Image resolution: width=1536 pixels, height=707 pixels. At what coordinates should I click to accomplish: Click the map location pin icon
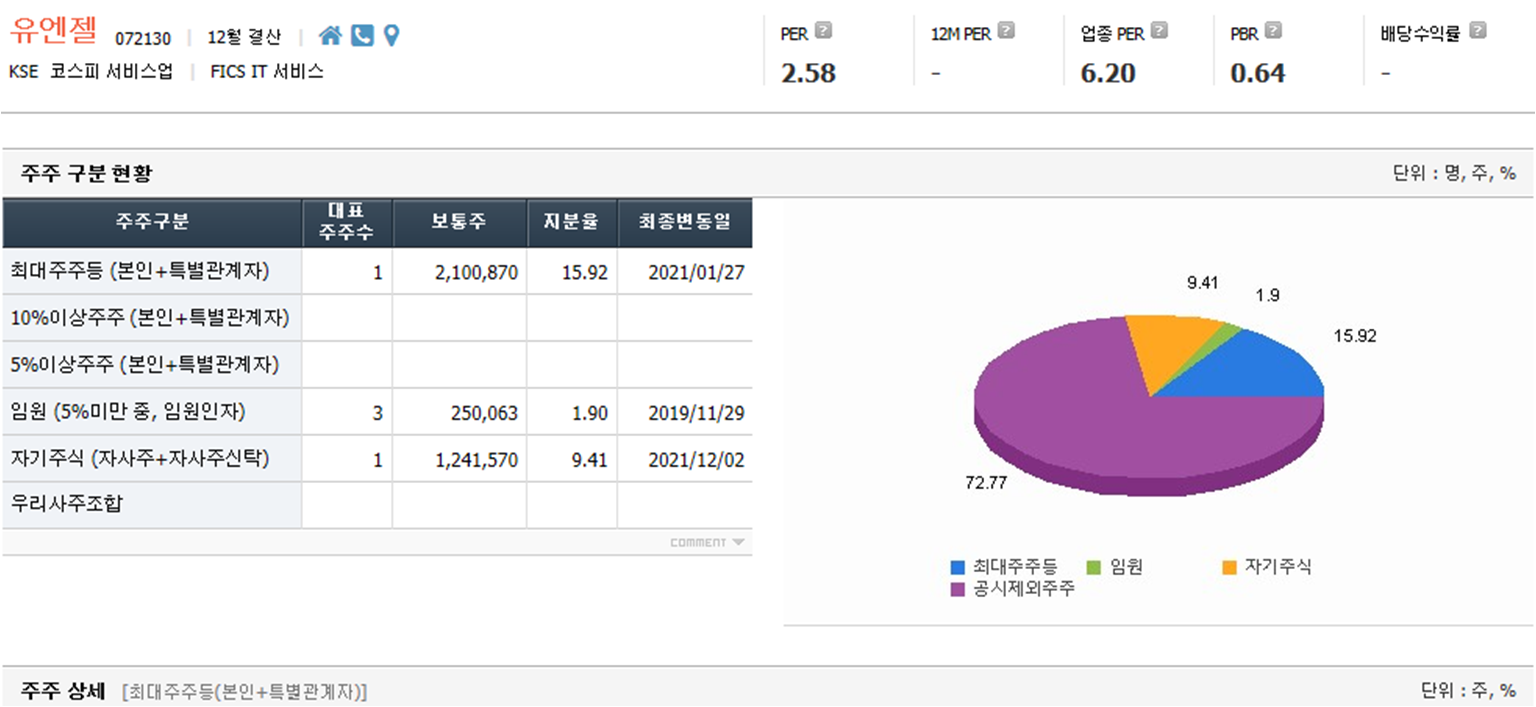pos(391,36)
